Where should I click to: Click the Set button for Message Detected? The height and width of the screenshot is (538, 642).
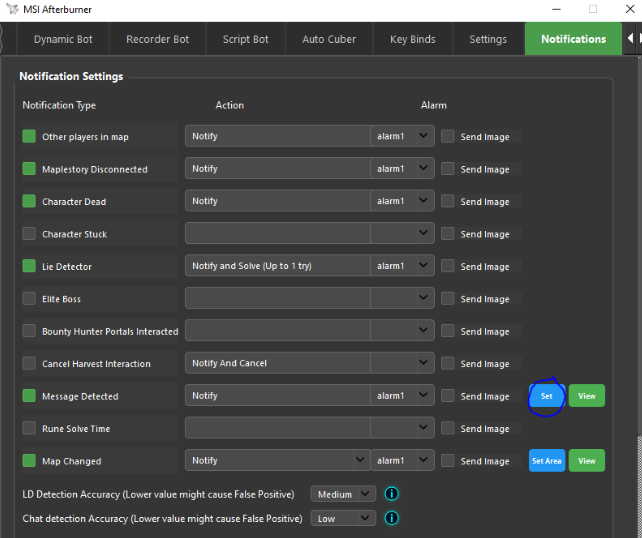click(x=546, y=396)
